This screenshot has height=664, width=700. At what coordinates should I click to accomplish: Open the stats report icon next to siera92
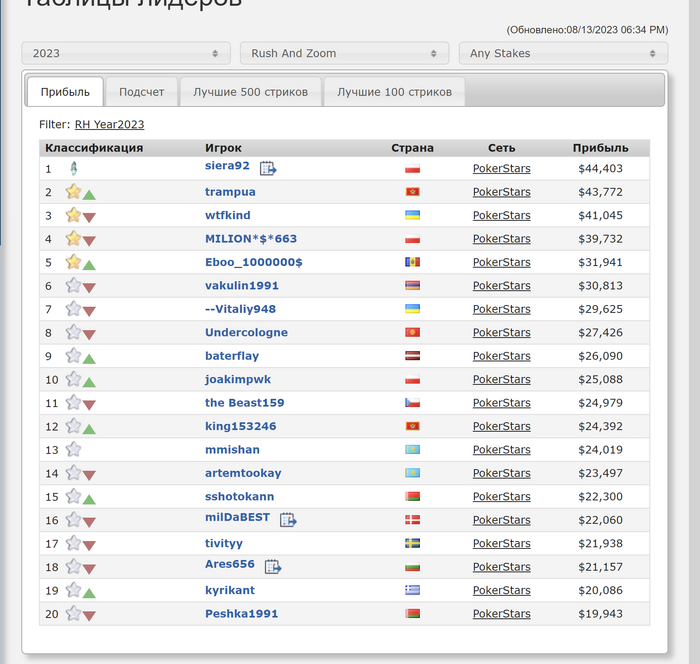coord(268,168)
